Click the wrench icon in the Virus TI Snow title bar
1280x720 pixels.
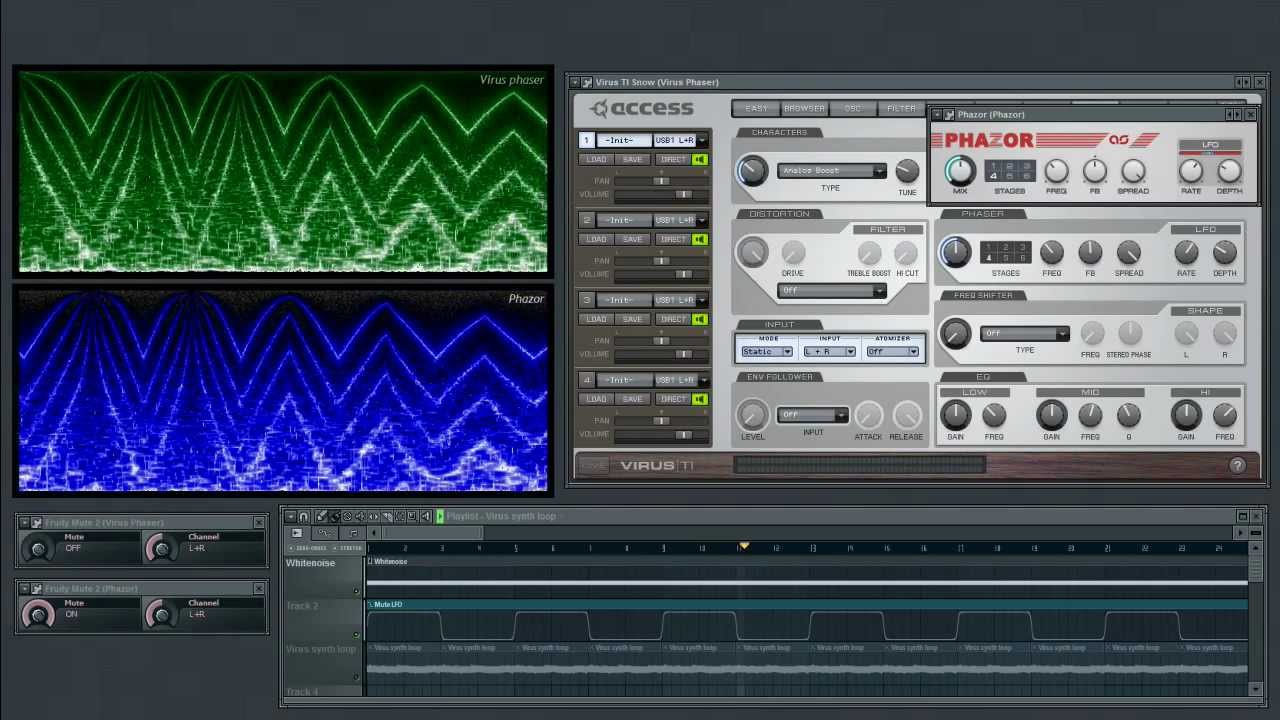point(587,82)
